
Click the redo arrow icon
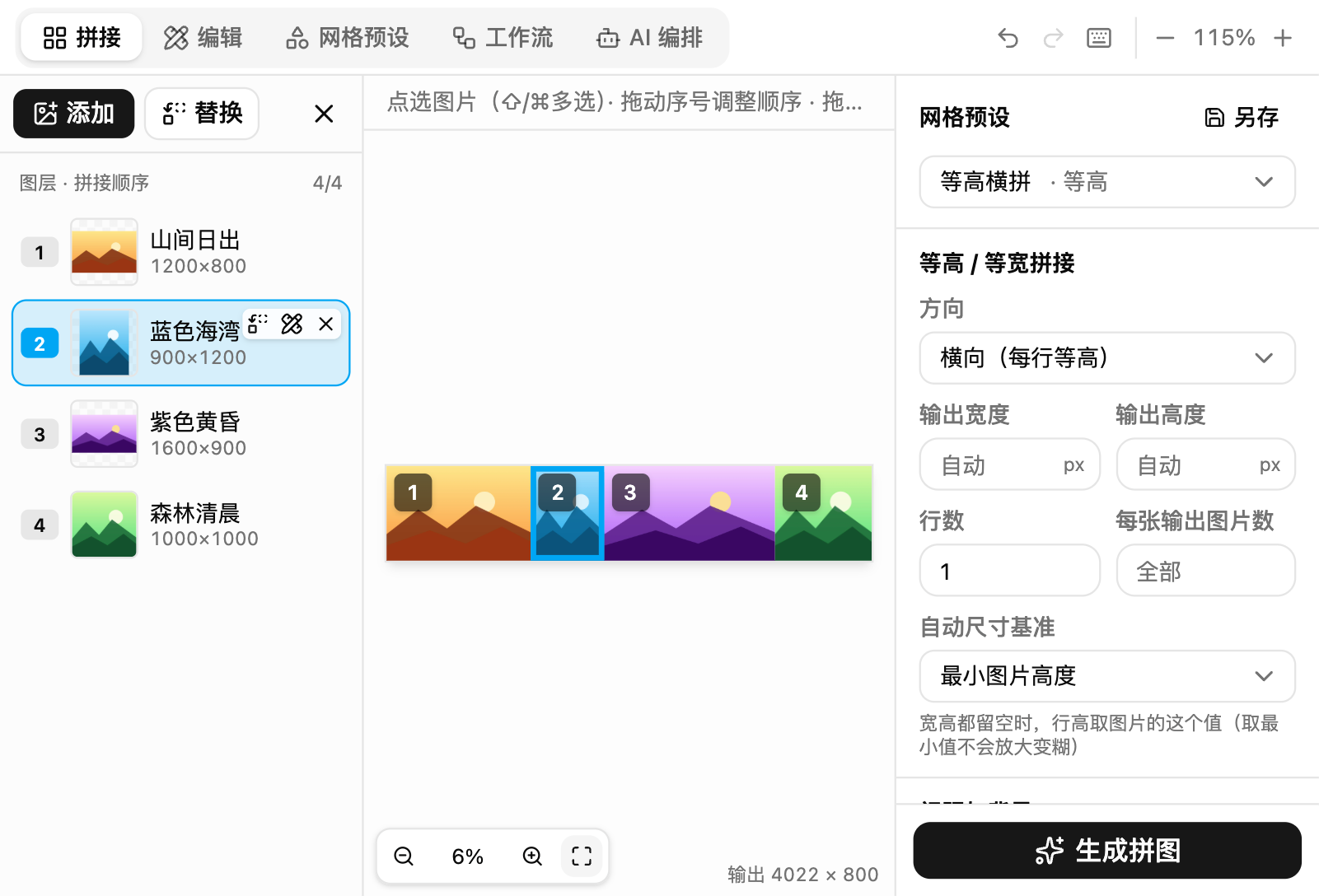(x=1053, y=38)
